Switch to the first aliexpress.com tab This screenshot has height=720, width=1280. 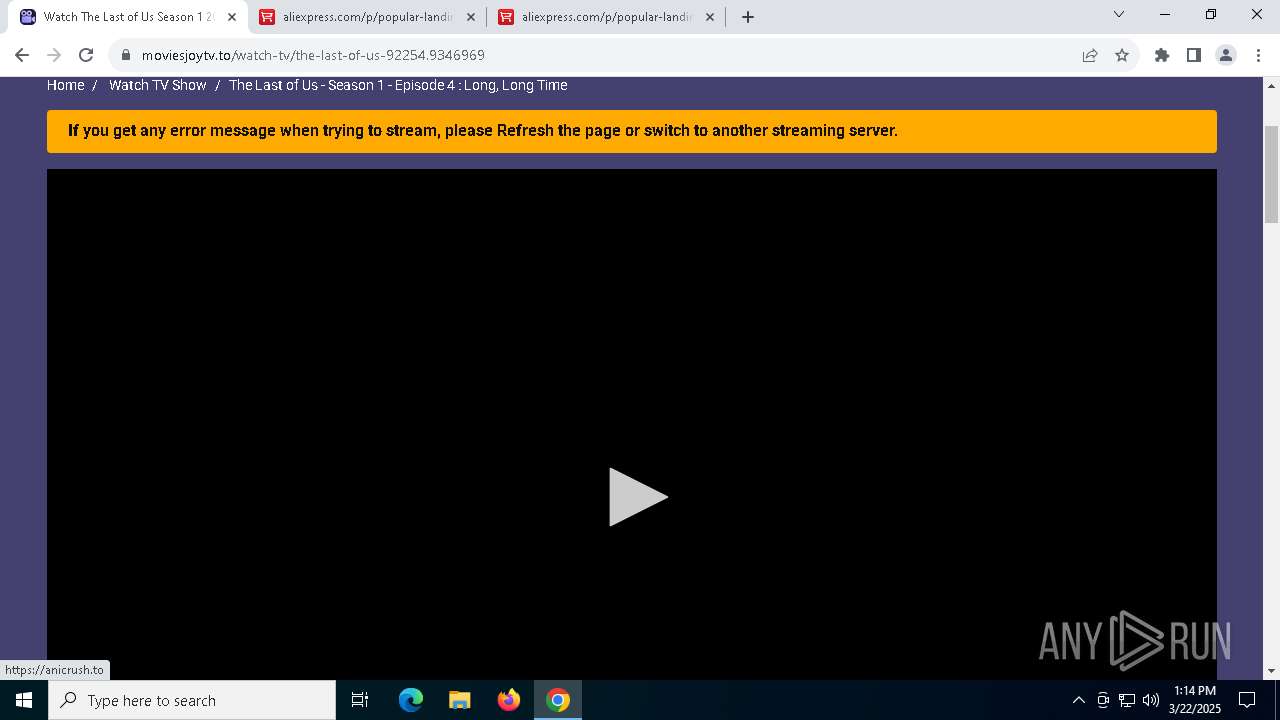coord(368,17)
